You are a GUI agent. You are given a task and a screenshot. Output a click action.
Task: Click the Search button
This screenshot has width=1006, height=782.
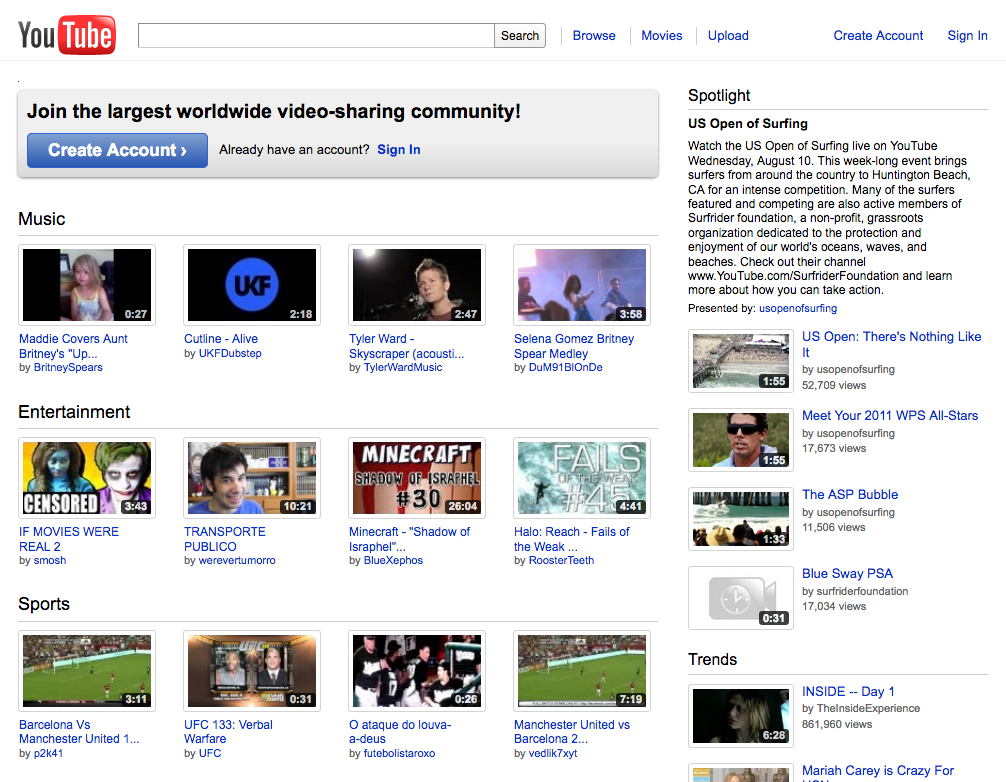pyautogui.click(x=519, y=35)
